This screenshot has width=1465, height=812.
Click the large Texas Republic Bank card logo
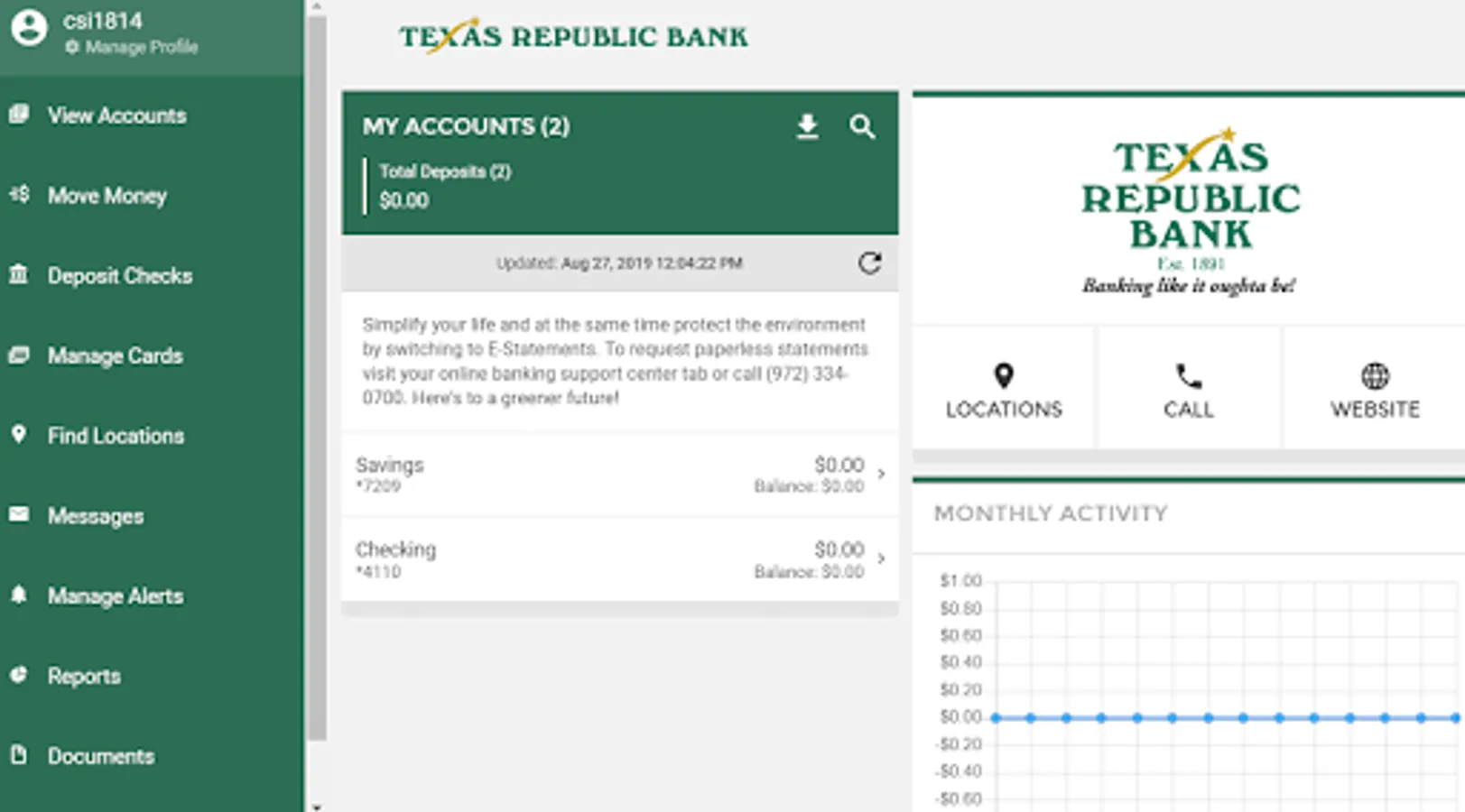pyautogui.click(x=1190, y=211)
